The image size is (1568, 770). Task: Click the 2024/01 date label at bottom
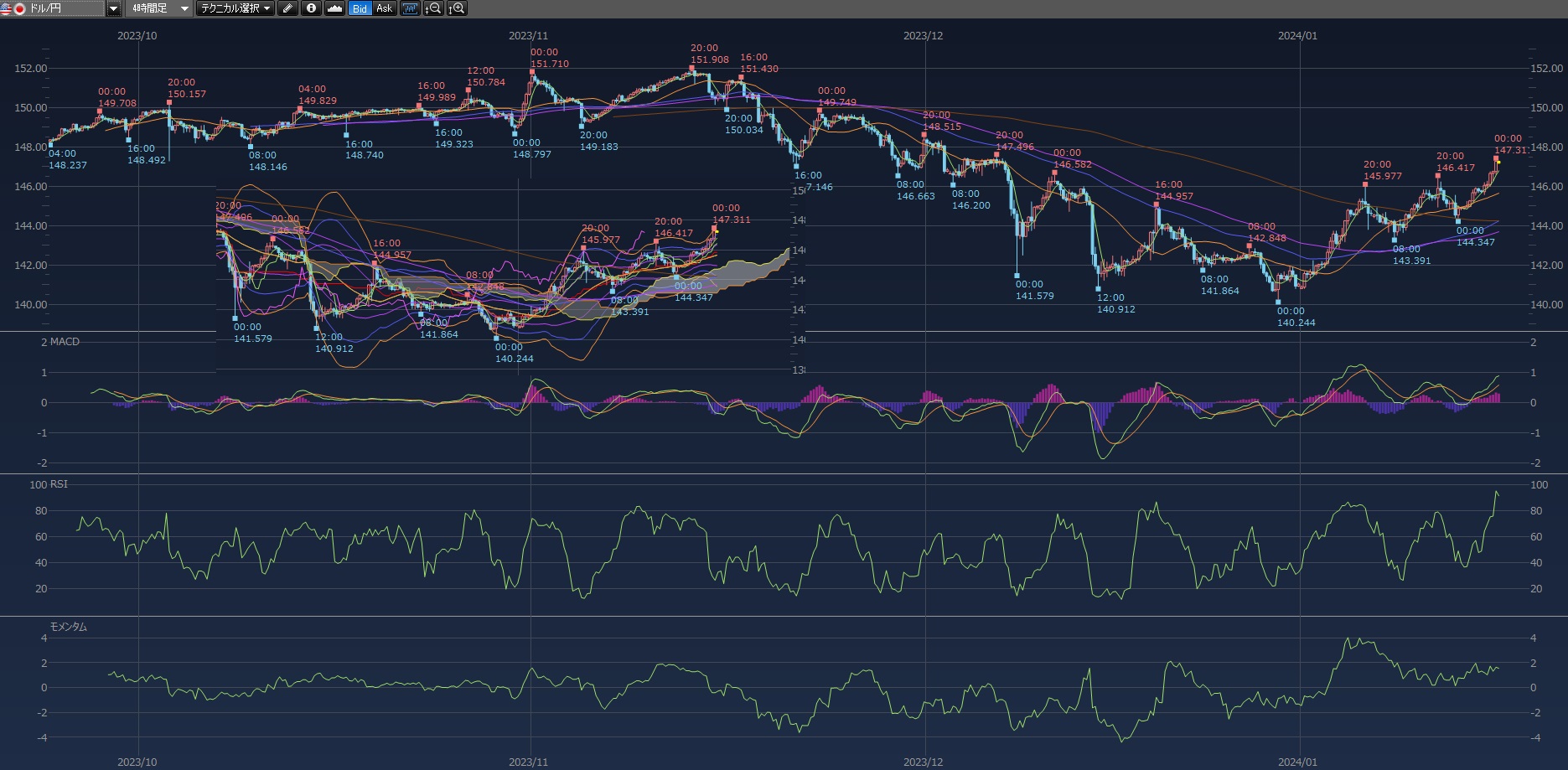(x=1297, y=762)
